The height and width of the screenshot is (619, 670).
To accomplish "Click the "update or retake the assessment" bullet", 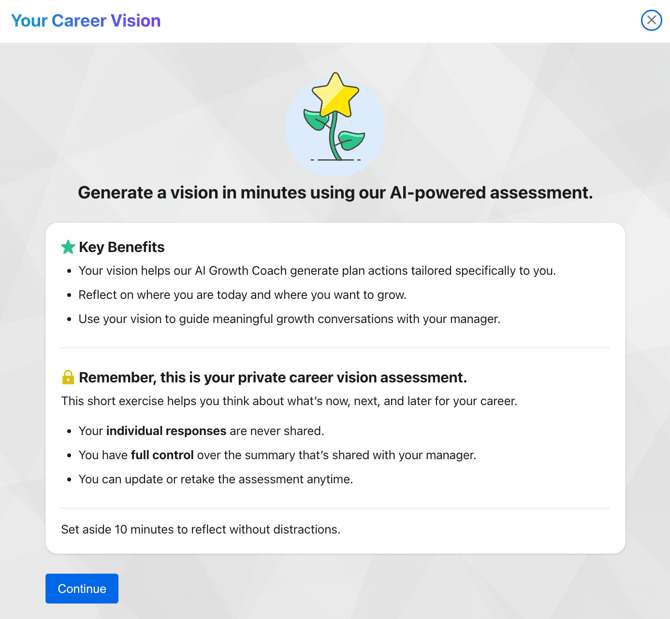I will (x=215, y=479).
